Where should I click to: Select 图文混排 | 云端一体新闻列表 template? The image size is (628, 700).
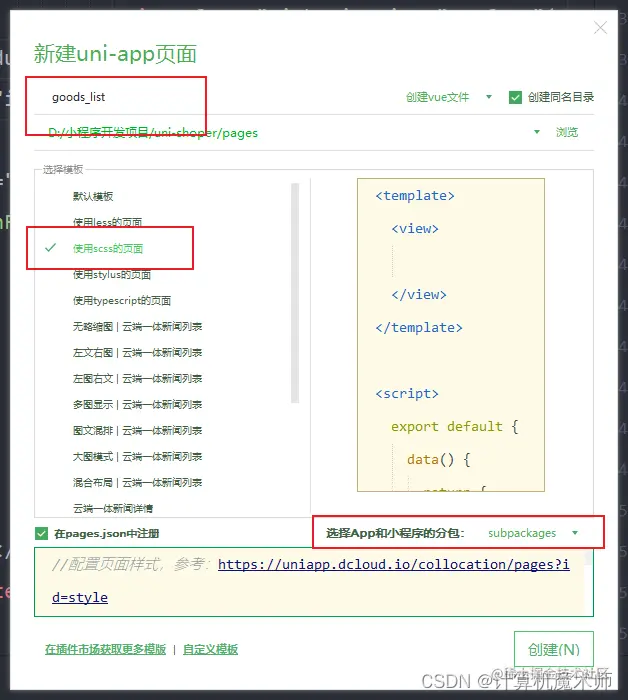(137, 430)
